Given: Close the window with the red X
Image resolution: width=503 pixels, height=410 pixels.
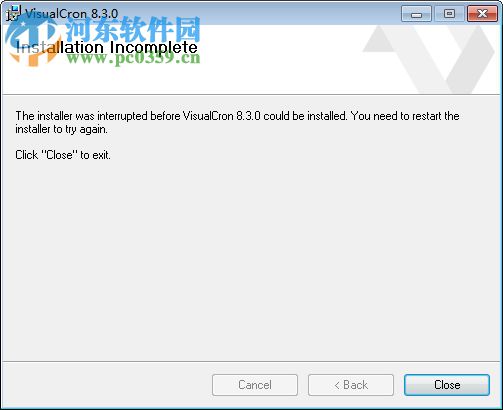Looking at the screenshot, I should coord(482,14).
